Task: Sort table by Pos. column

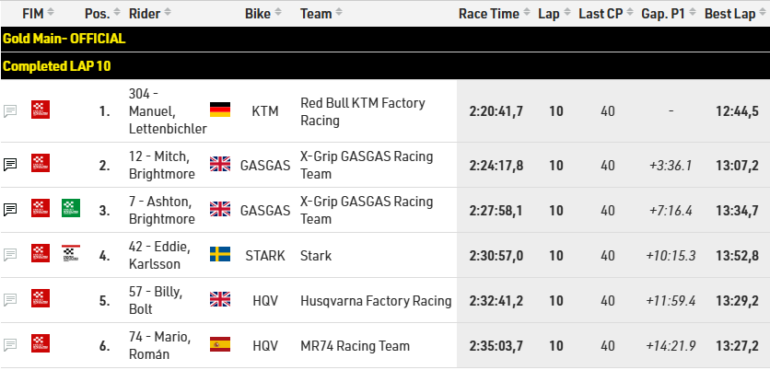Action: coord(102,13)
